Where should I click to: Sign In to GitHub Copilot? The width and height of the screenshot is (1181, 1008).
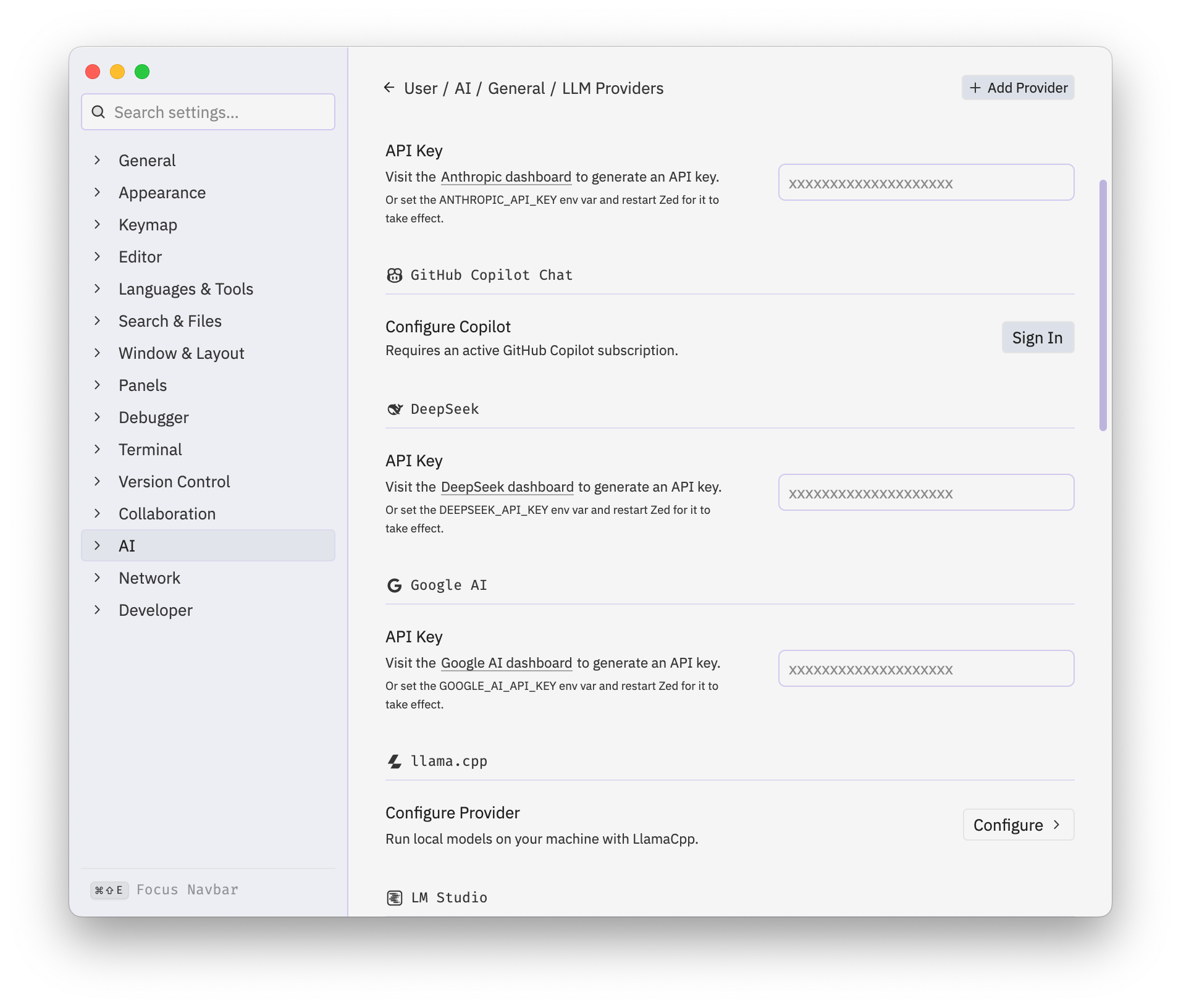tap(1038, 337)
